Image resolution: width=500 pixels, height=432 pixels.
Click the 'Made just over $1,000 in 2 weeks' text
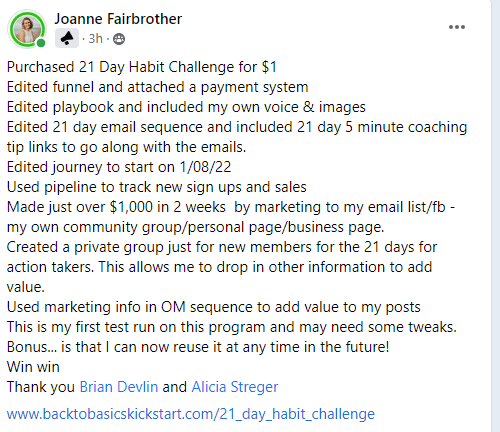pyautogui.click(x=116, y=207)
